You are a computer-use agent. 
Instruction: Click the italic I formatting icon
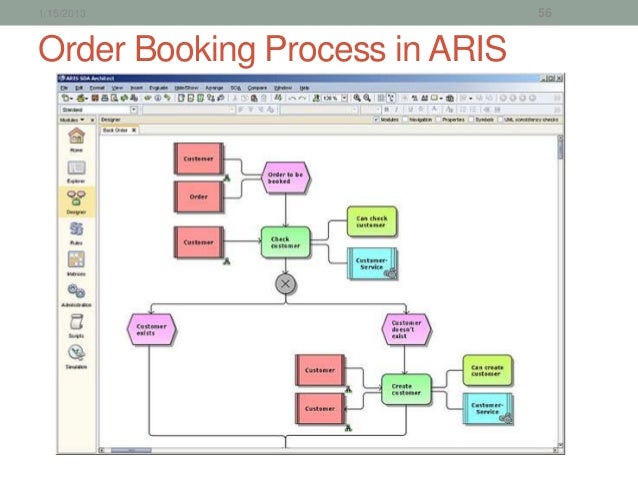click(x=396, y=109)
